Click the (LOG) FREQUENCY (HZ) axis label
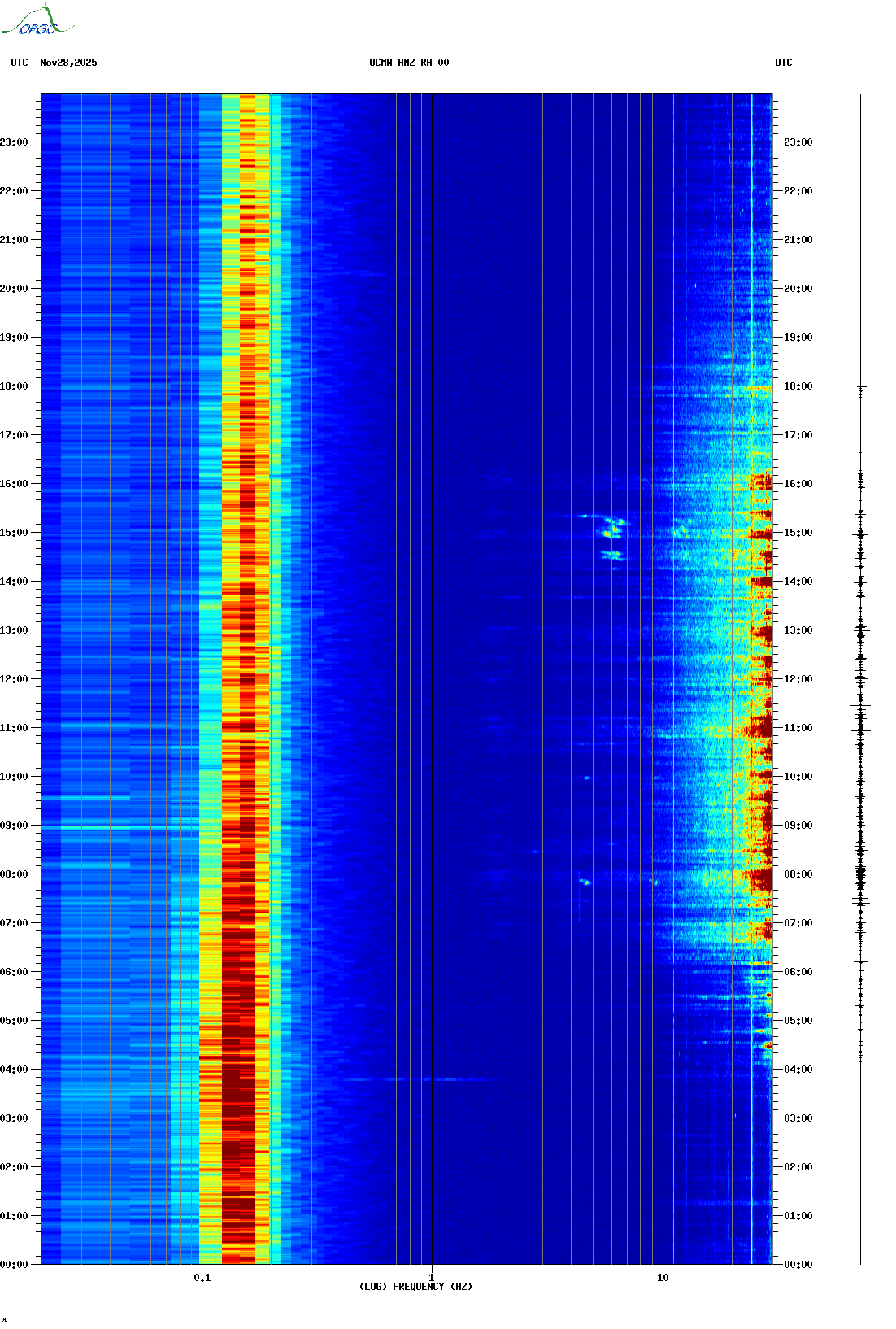Viewport: 896px width, 1329px height. 415,1287
